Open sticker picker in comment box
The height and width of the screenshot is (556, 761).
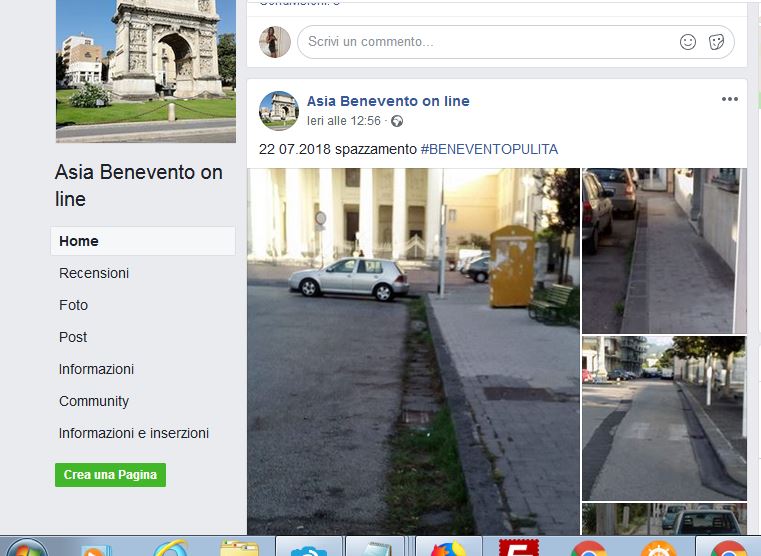pos(716,42)
